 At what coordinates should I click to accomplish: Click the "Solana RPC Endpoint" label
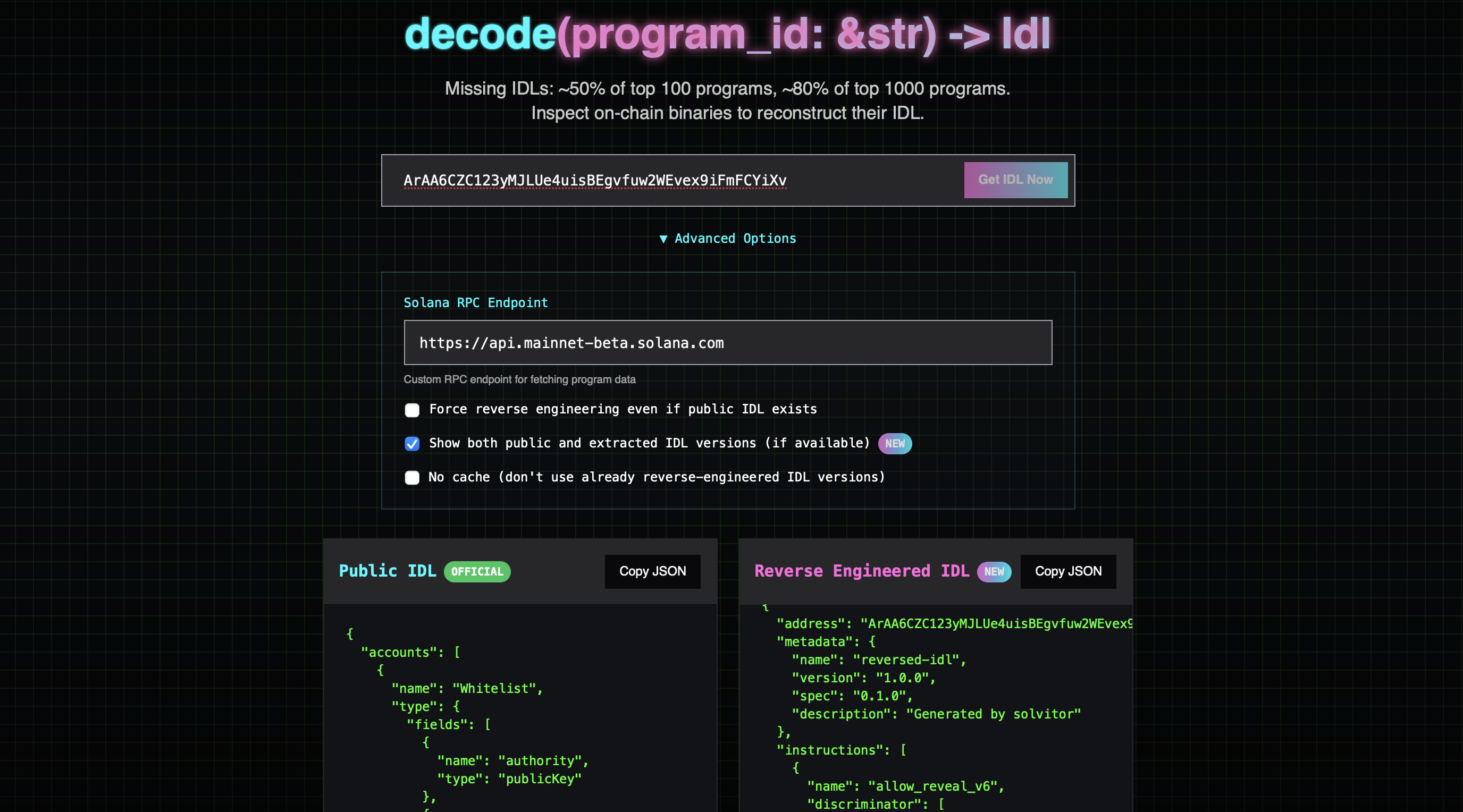[x=476, y=303]
